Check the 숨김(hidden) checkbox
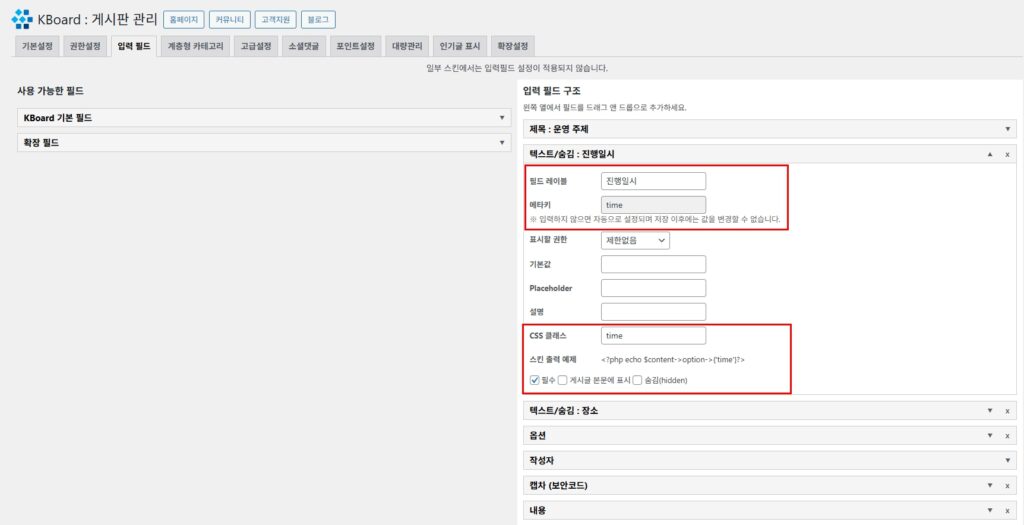 (638, 380)
